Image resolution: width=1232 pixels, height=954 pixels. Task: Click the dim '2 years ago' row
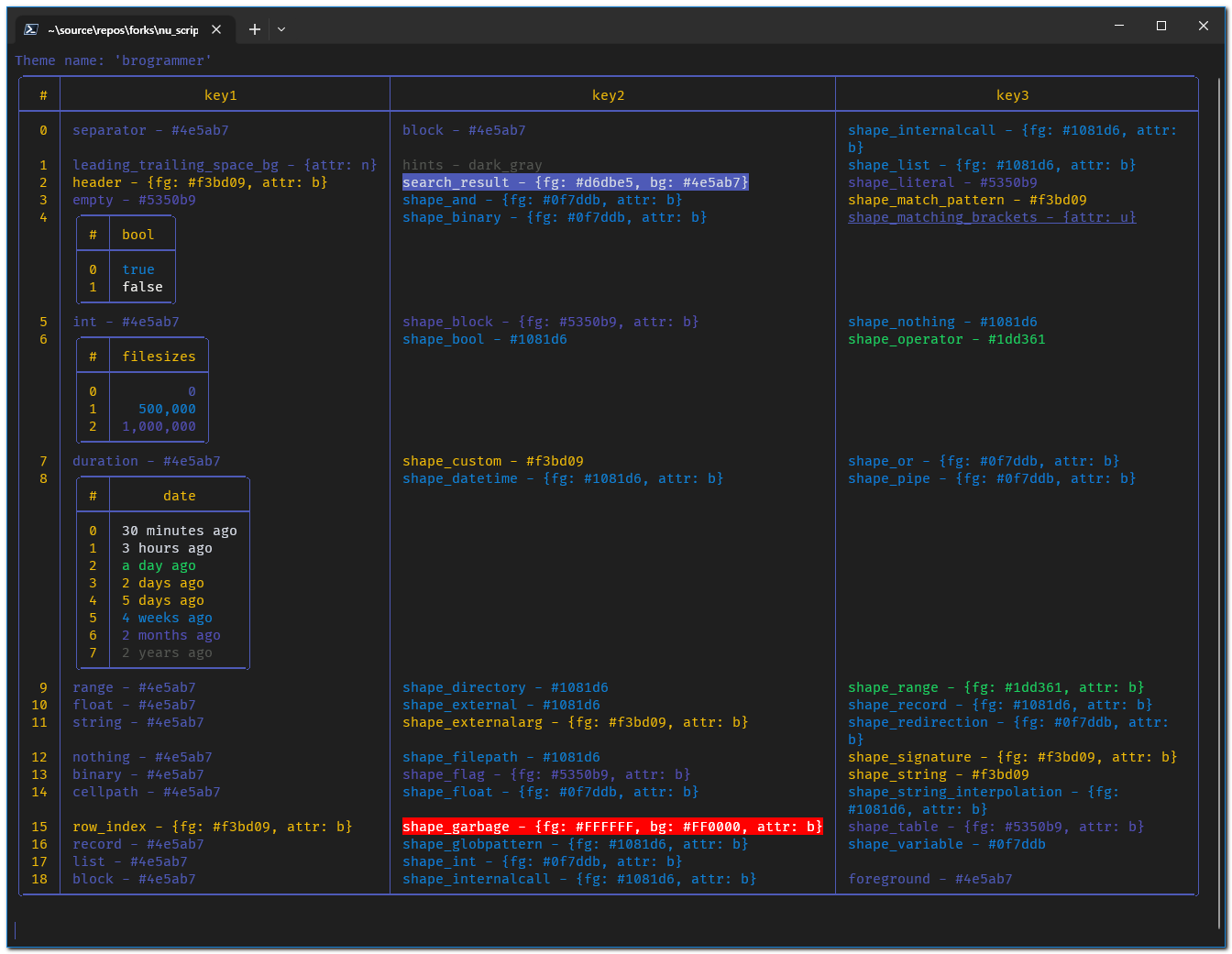click(x=167, y=652)
